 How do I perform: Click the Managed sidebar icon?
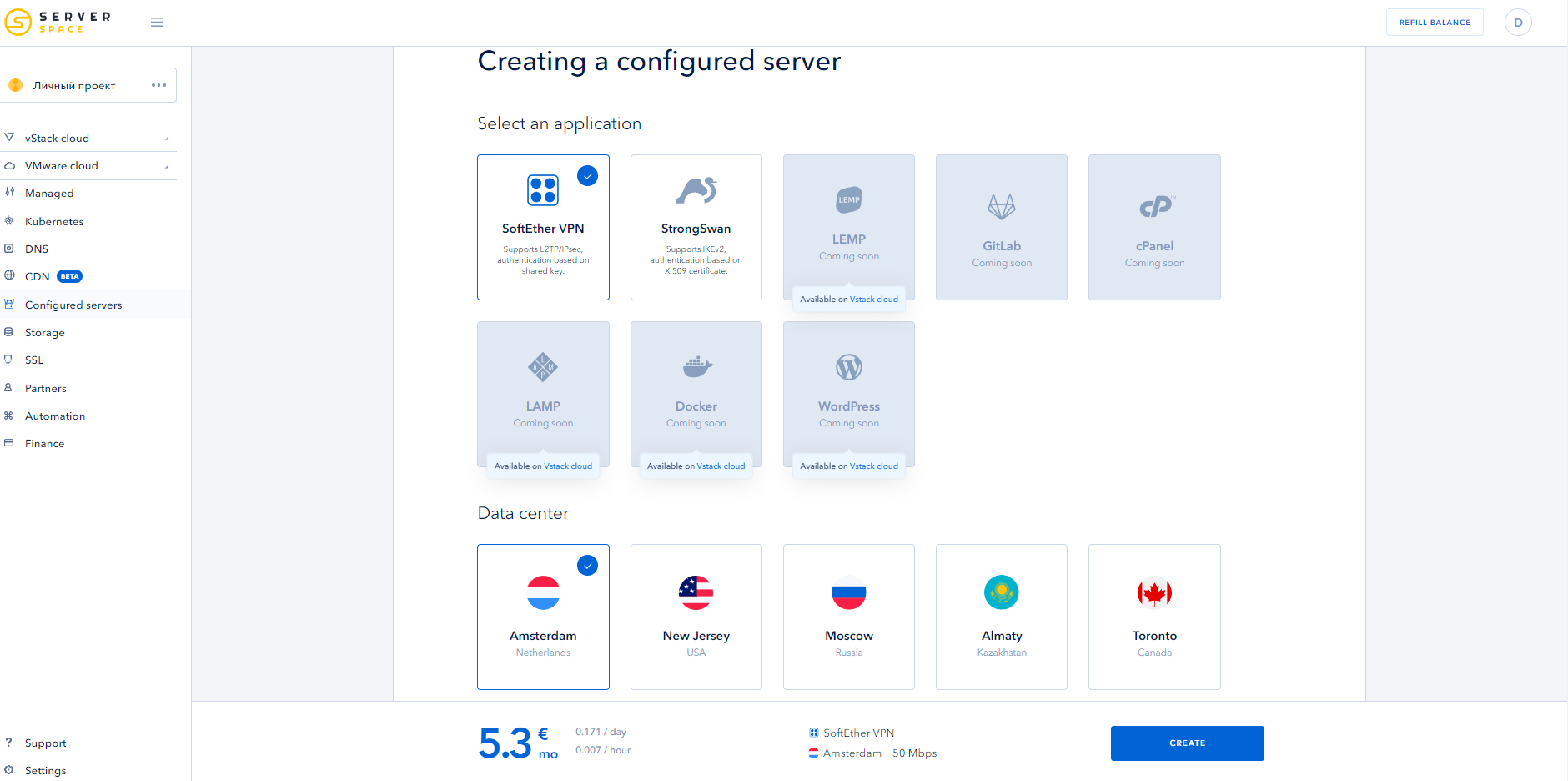pos(9,192)
